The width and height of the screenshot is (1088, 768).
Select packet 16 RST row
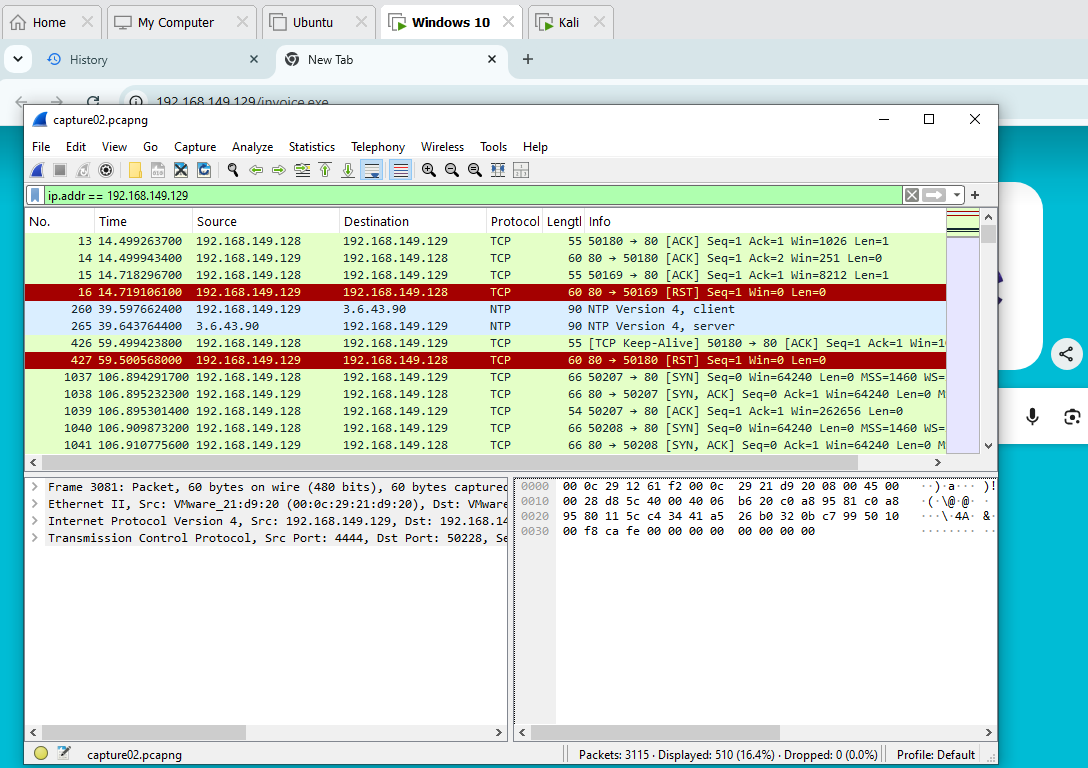[x=486, y=292]
